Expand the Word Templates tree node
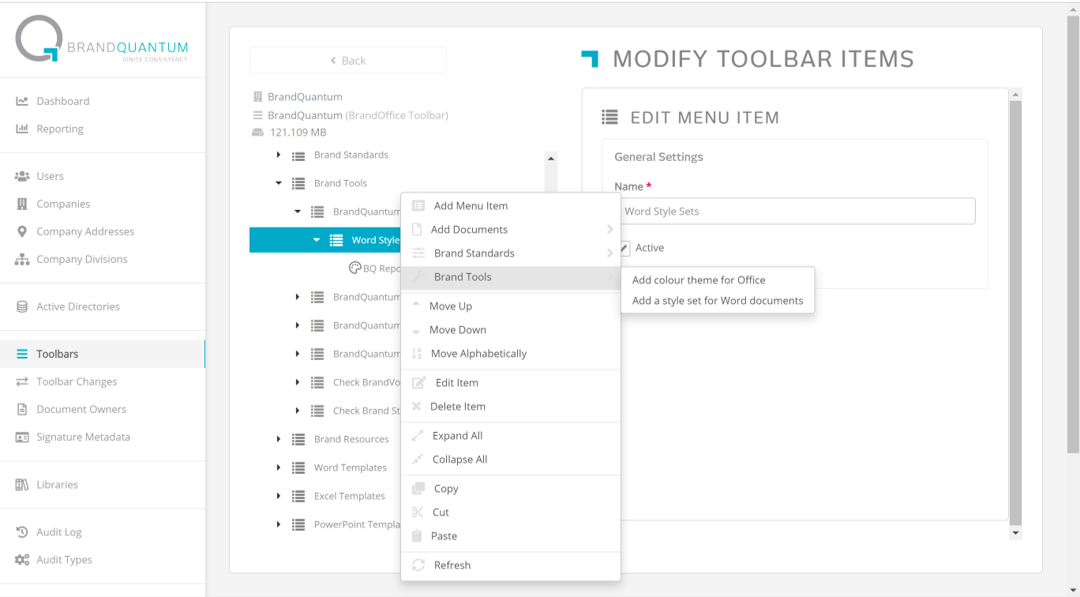This screenshot has width=1080, height=597. tap(278, 468)
